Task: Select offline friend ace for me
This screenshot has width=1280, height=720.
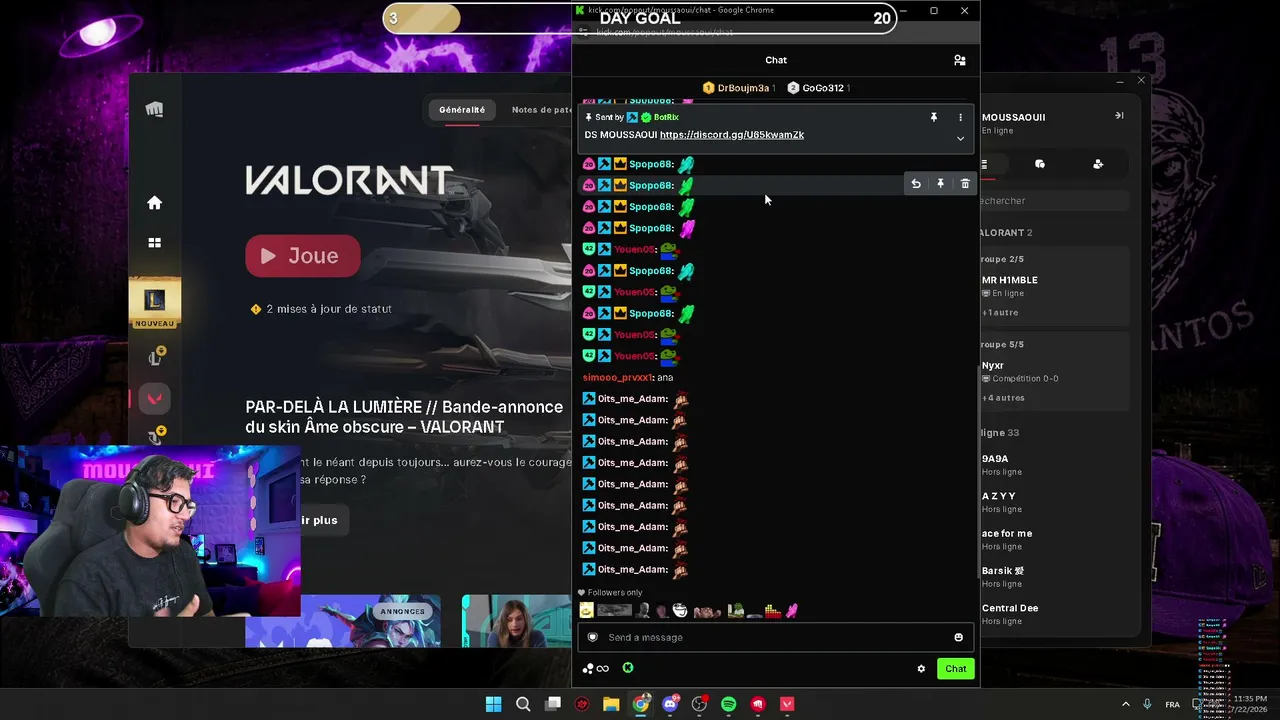Action: click(1007, 534)
